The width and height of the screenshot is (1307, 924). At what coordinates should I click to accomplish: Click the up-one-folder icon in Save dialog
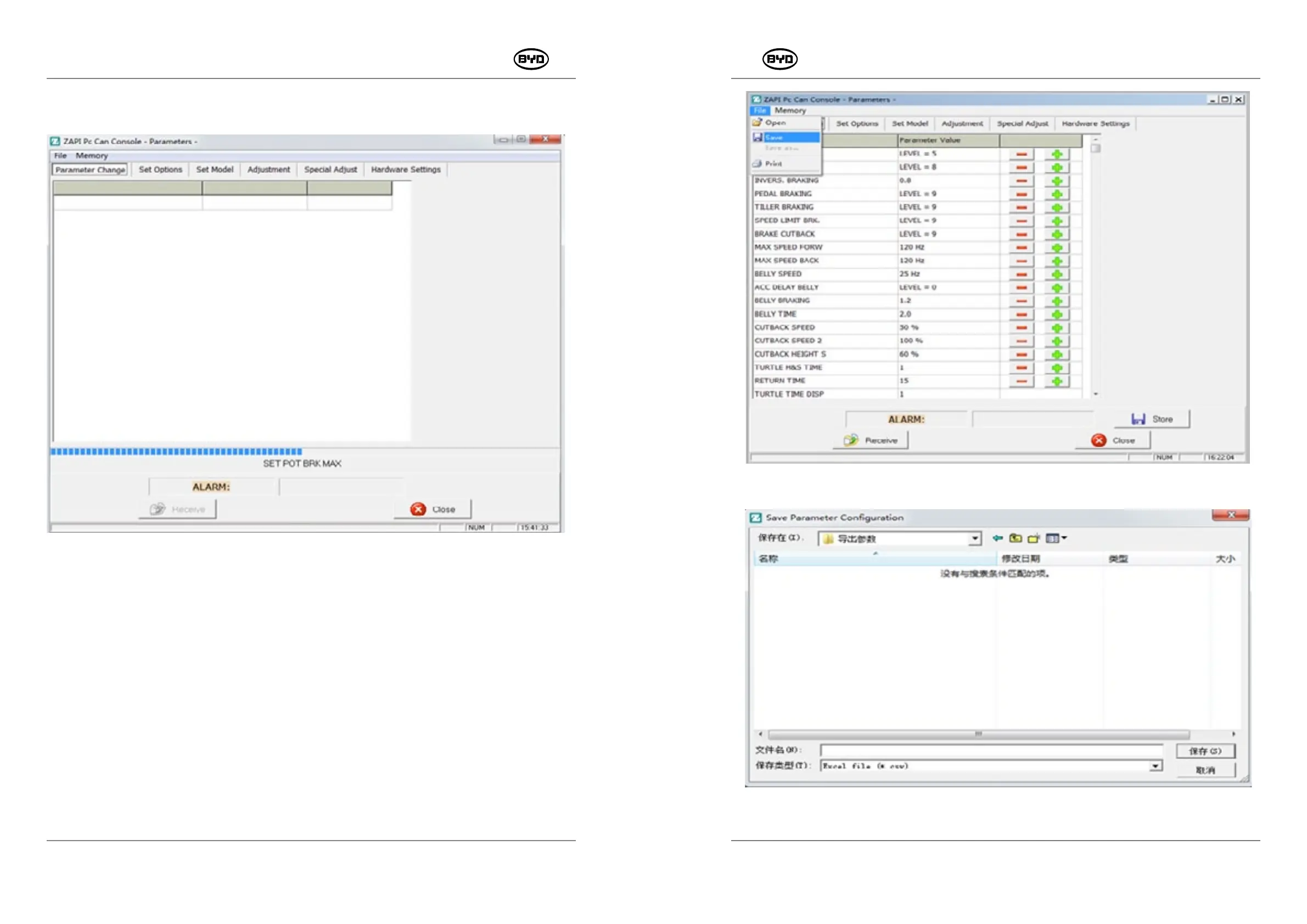1016,538
